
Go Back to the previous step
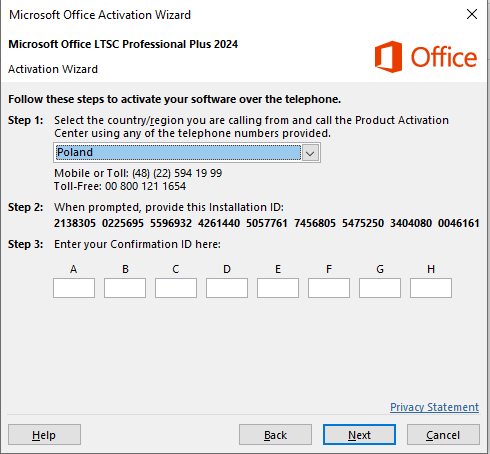(275, 435)
